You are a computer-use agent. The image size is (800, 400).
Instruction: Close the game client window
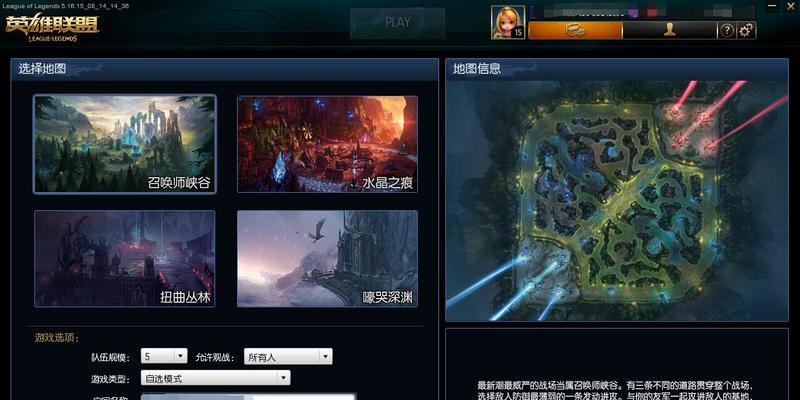click(791, 6)
